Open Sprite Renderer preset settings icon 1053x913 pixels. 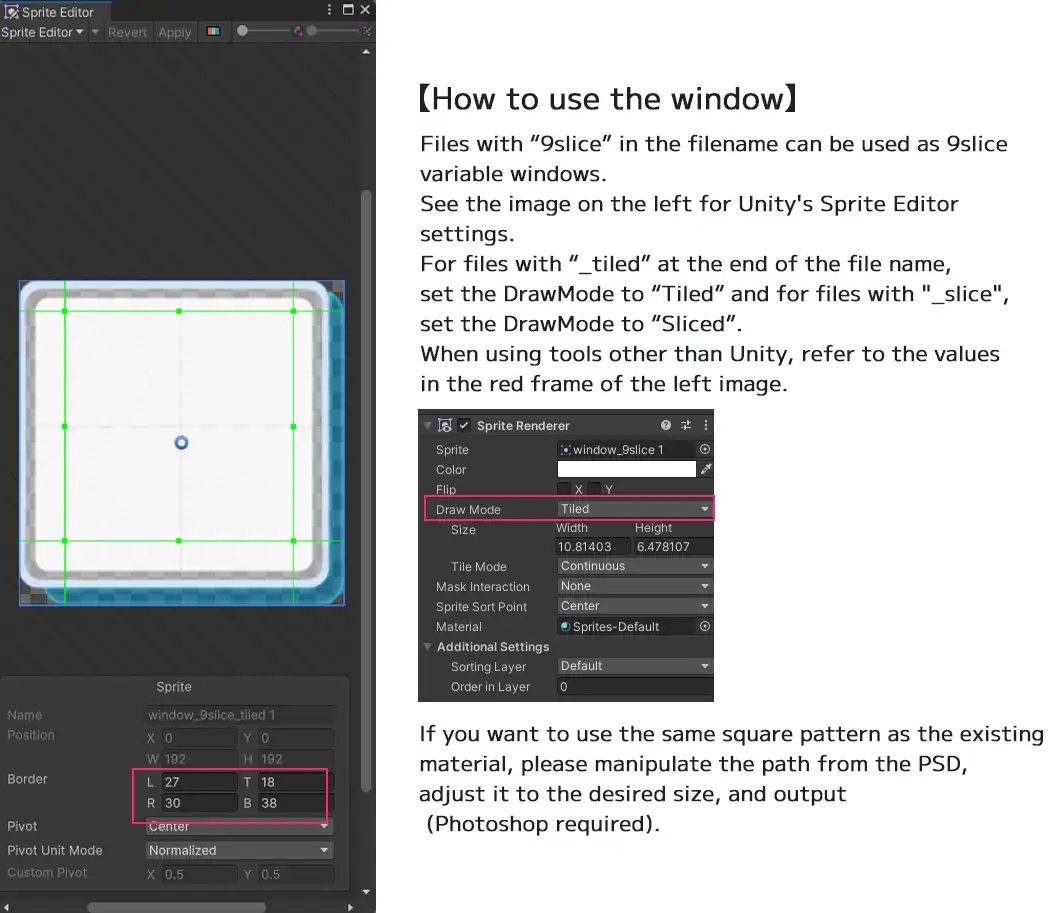[x=686, y=425]
